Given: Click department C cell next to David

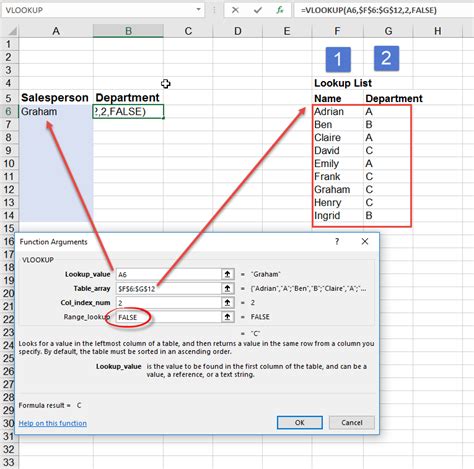Looking at the screenshot, I should (x=388, y=150).
